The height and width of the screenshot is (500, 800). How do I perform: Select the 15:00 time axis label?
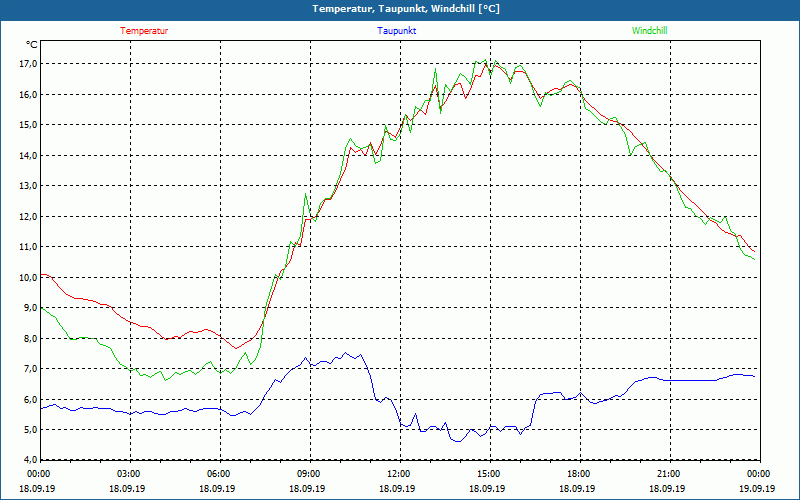489,474
